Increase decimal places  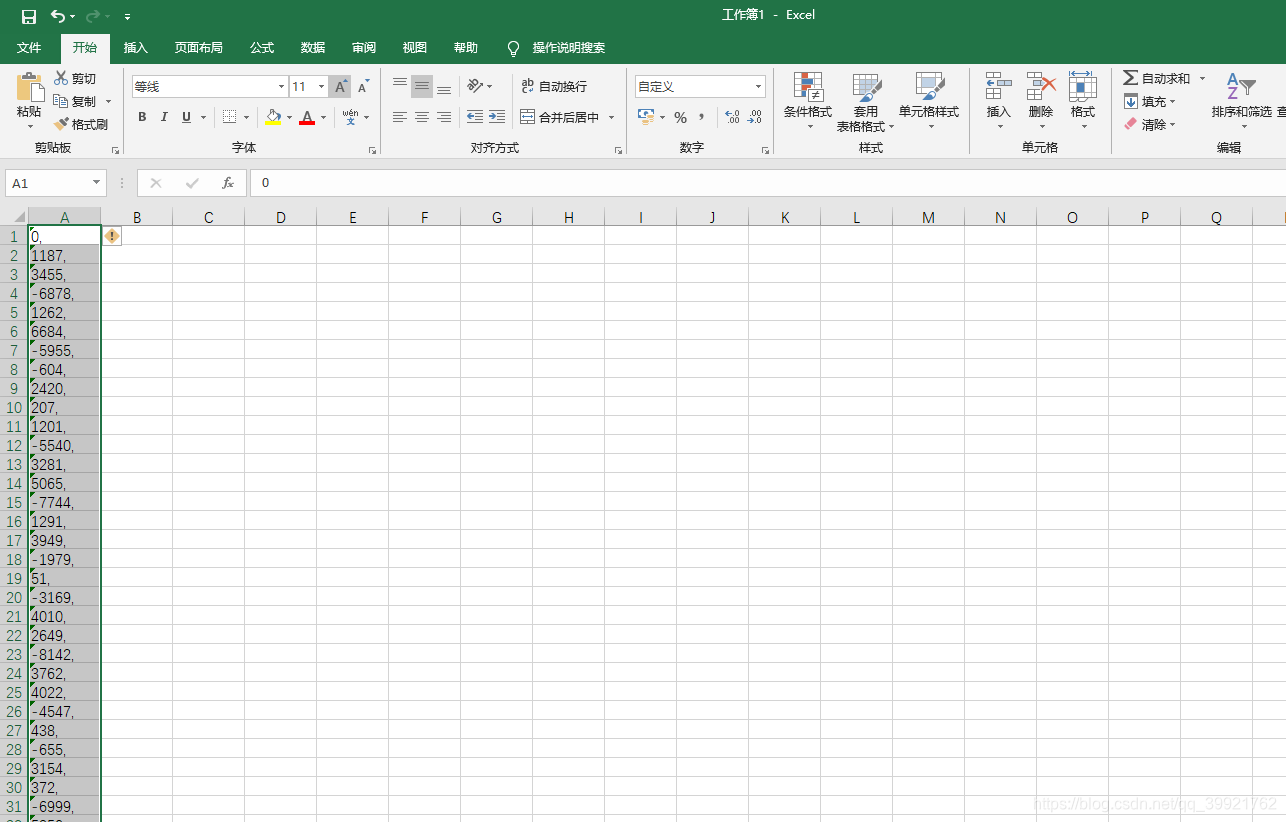pos(732,117)
